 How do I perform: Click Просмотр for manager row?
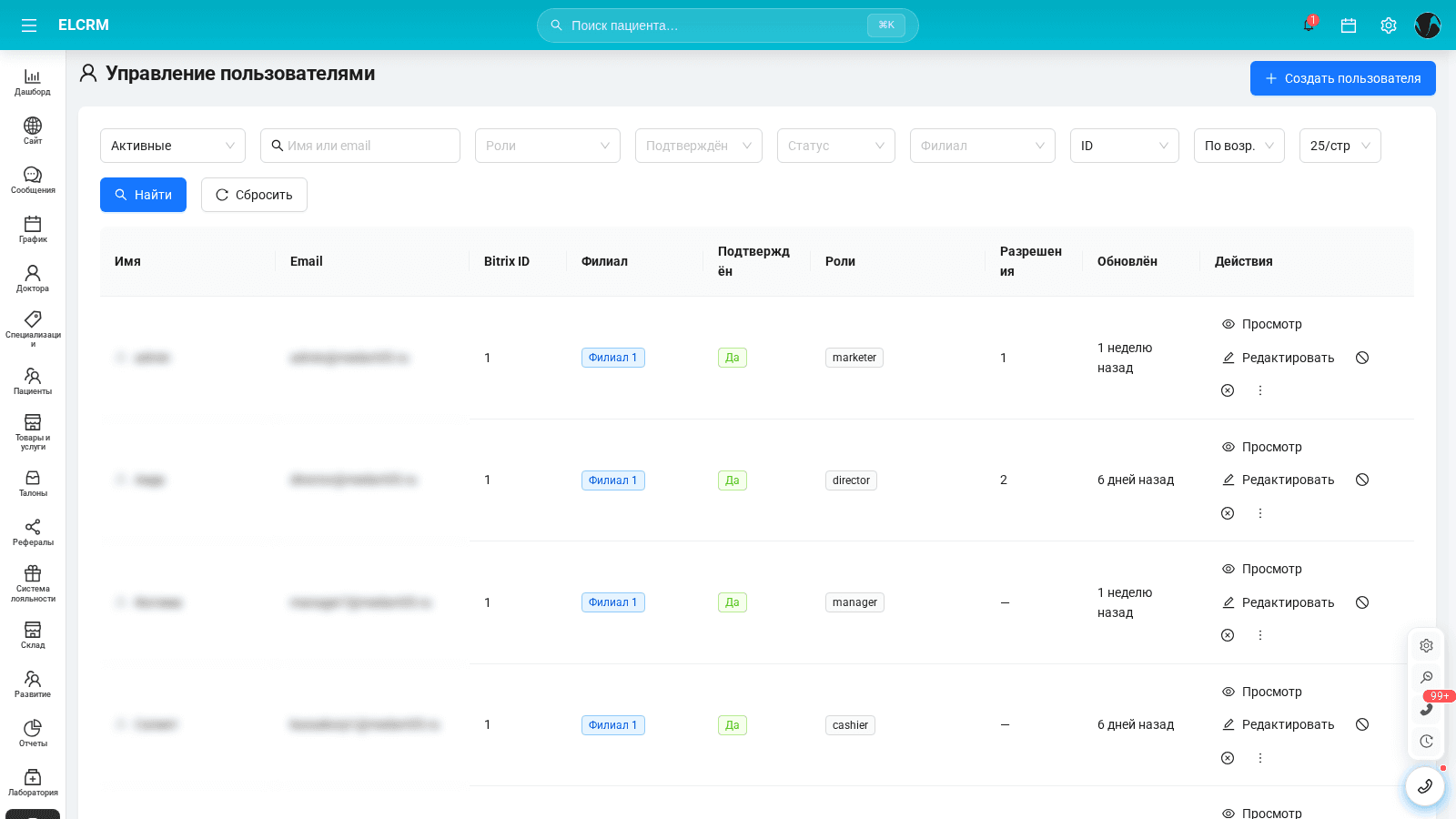(x=1262, y=569)
